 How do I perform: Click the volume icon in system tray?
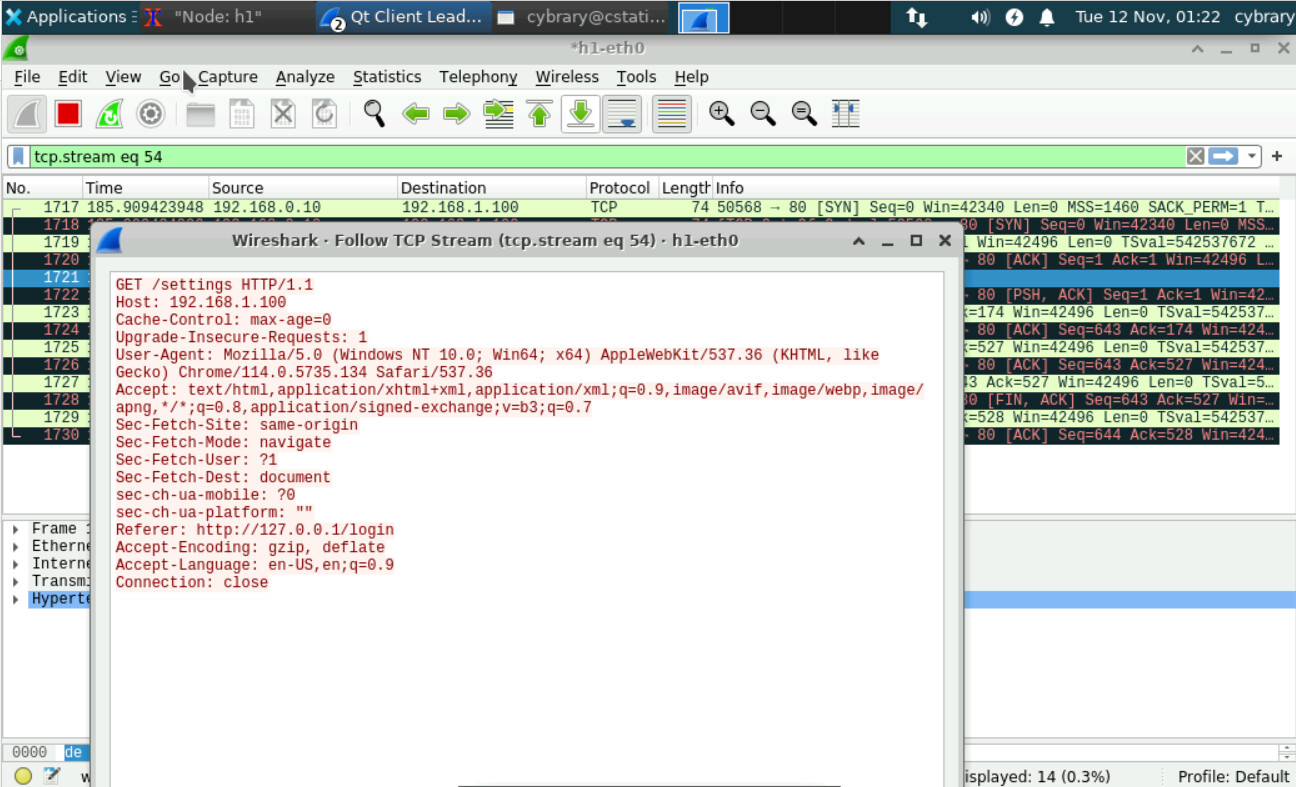pyautogui.click(x=980, y=17)
